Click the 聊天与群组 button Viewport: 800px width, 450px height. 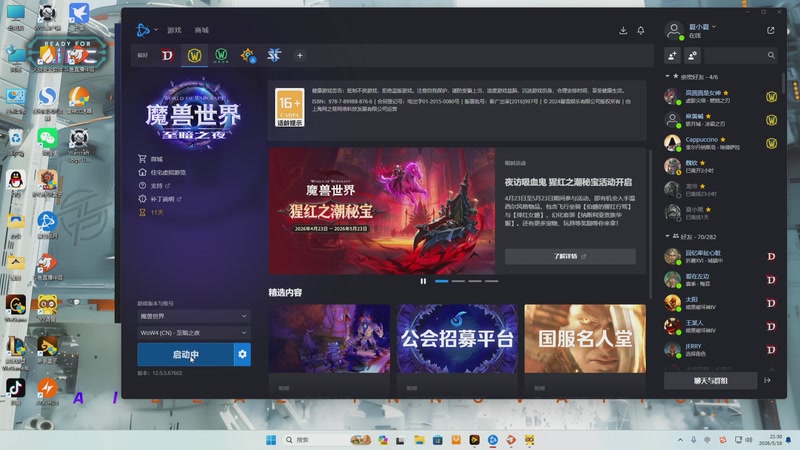[x=710, y=381]
